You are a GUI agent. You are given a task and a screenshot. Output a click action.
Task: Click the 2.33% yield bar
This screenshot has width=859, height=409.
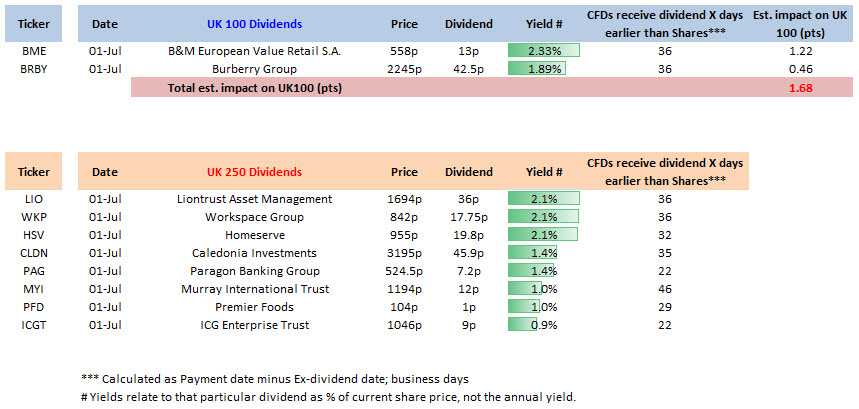543,51
